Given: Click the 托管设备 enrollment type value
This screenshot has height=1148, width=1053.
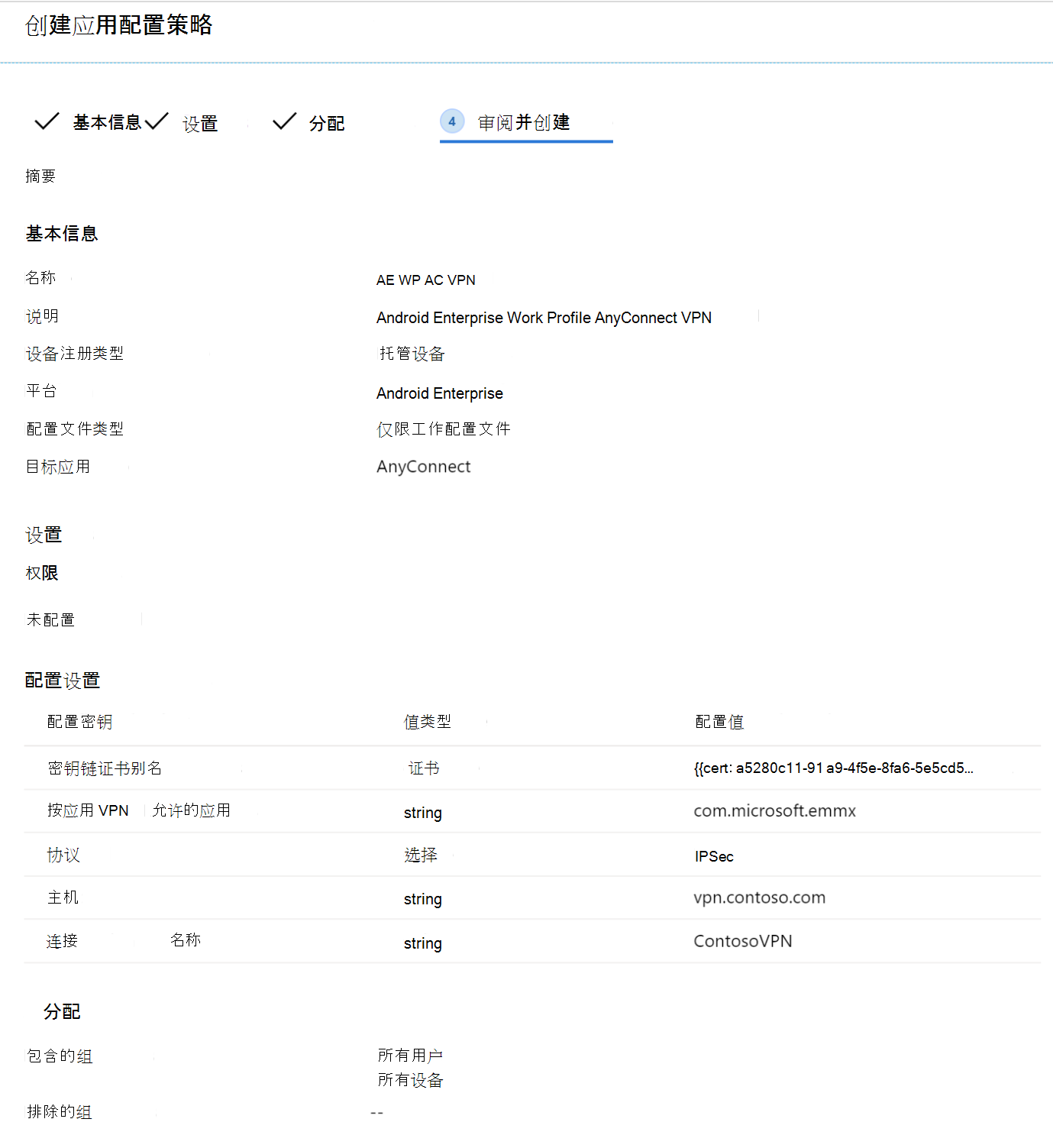Looking at the screenshot, I should pos(412,354).
